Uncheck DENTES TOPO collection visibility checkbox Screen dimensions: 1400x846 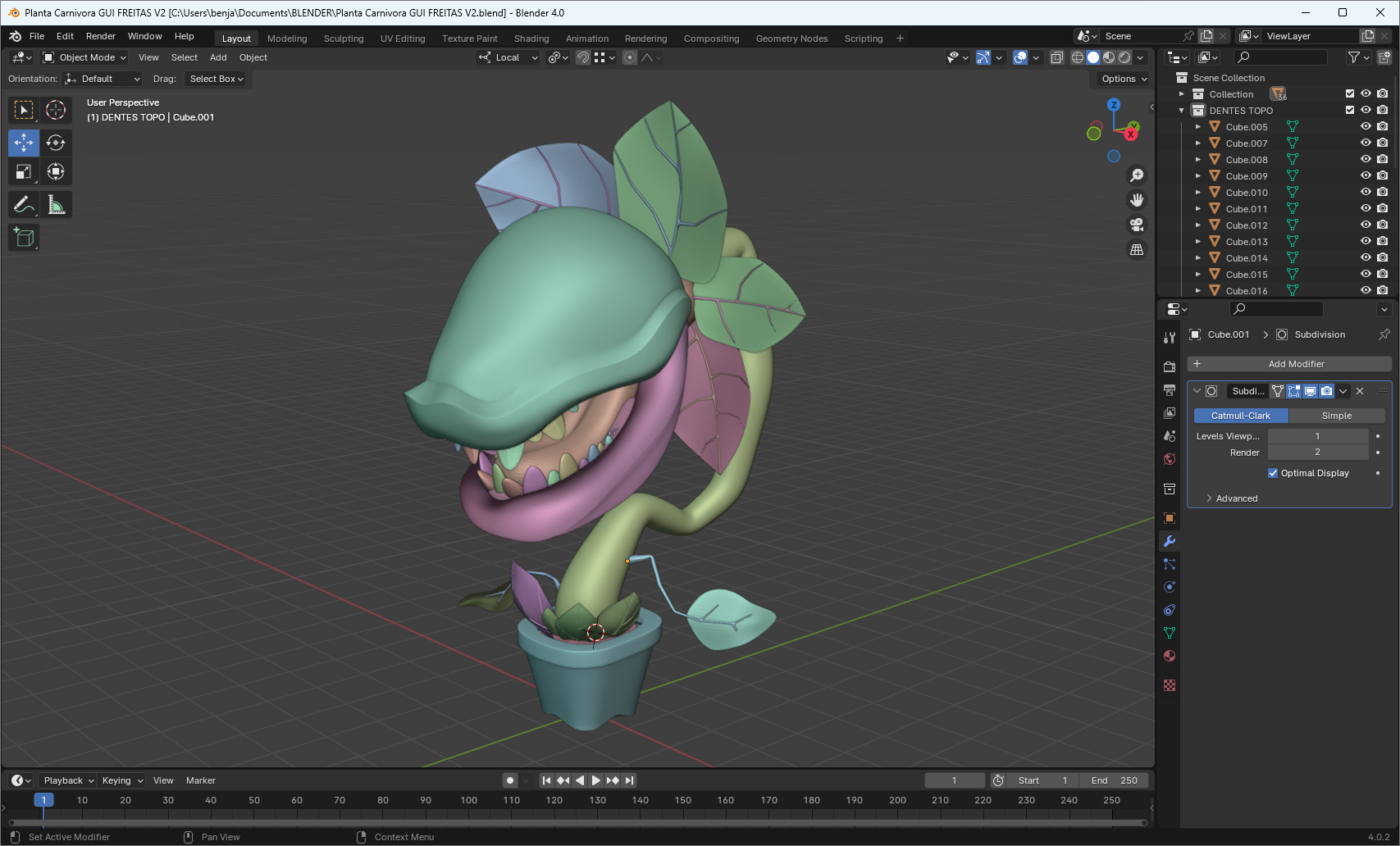click(1350, 111)
